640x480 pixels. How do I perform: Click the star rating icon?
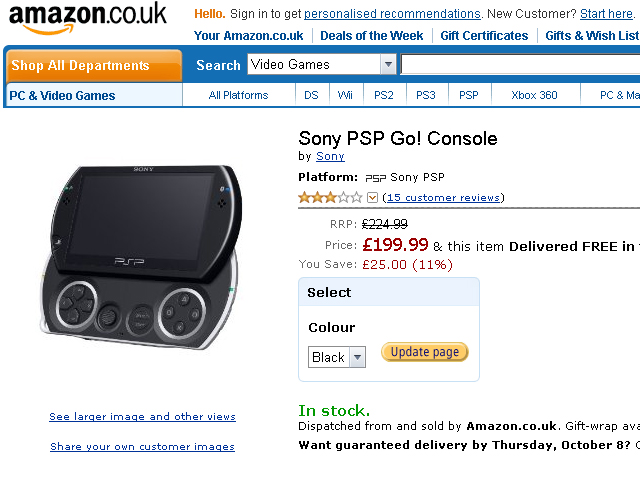[x=330, y=198]
